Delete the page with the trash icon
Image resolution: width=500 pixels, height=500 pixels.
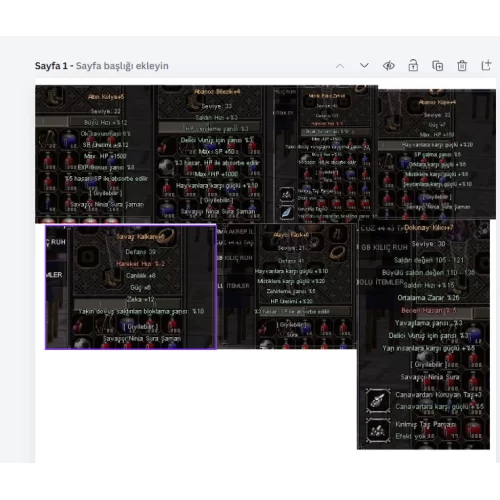tap(462, 66)
